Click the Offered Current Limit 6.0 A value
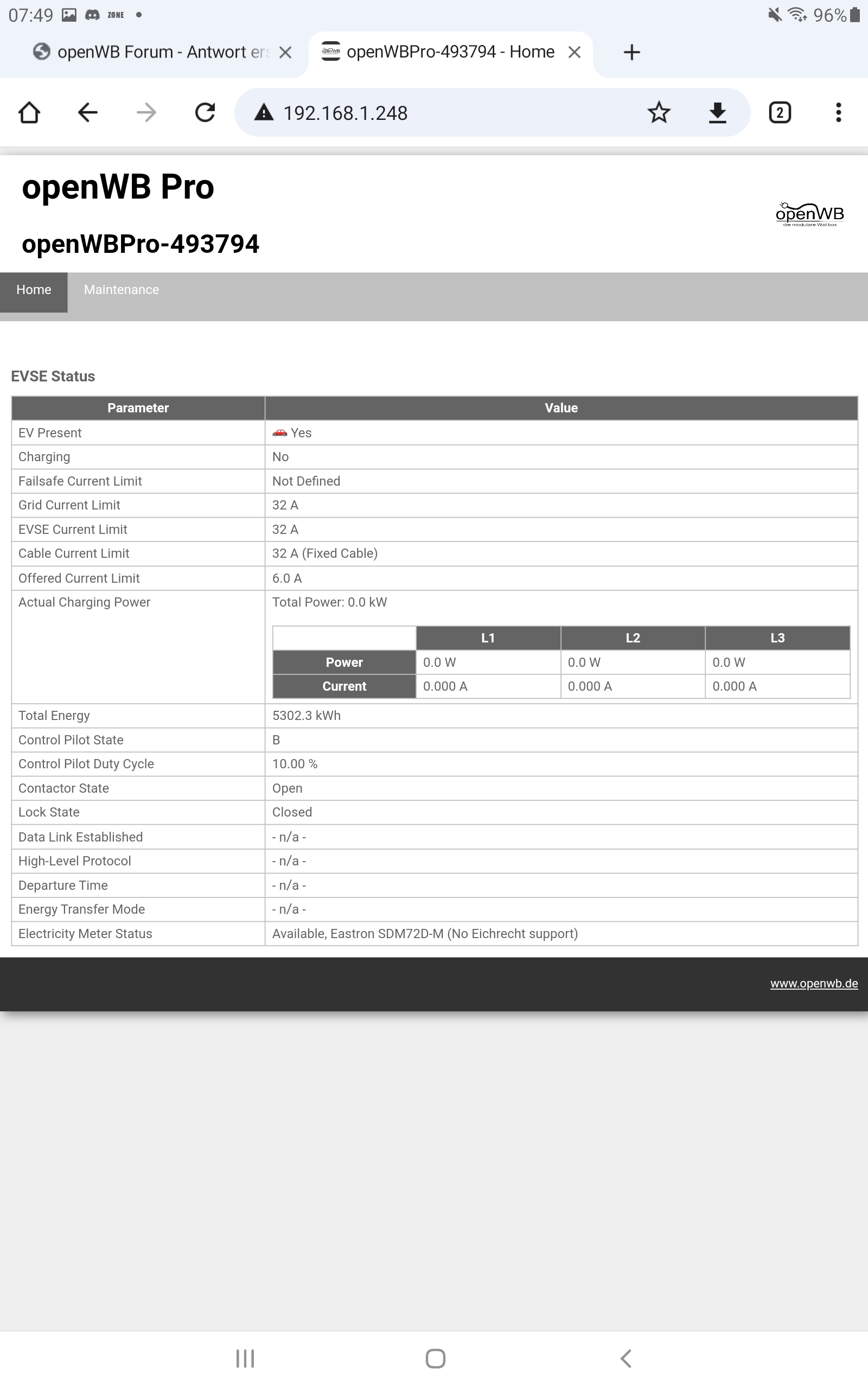Image resolution: width=868 pixels, height=1389 pixels. pyautogui.click(x=287, y=578)
